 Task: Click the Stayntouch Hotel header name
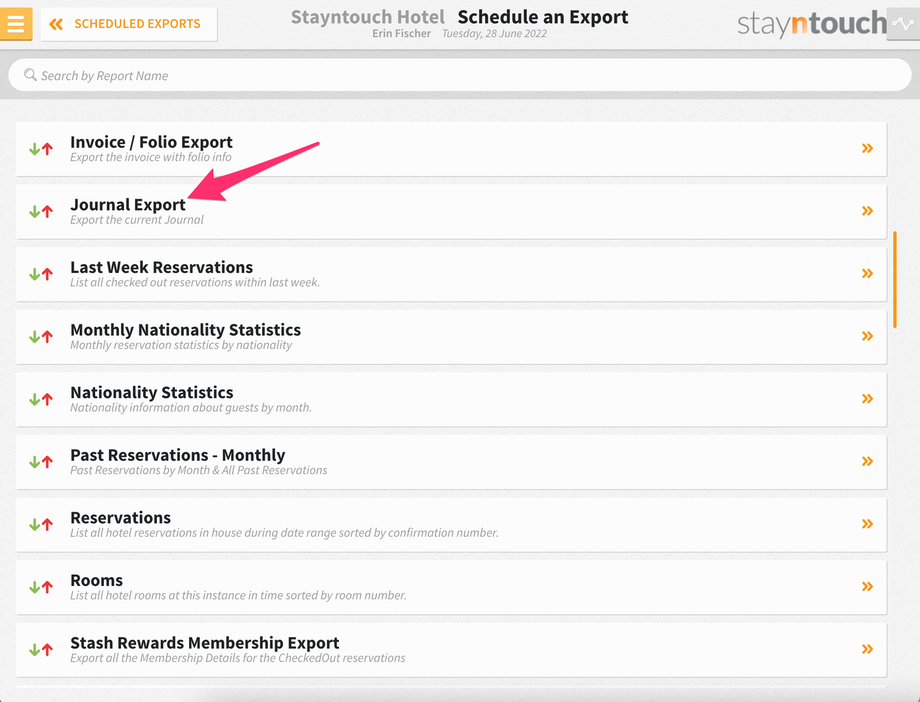[368, 17]
